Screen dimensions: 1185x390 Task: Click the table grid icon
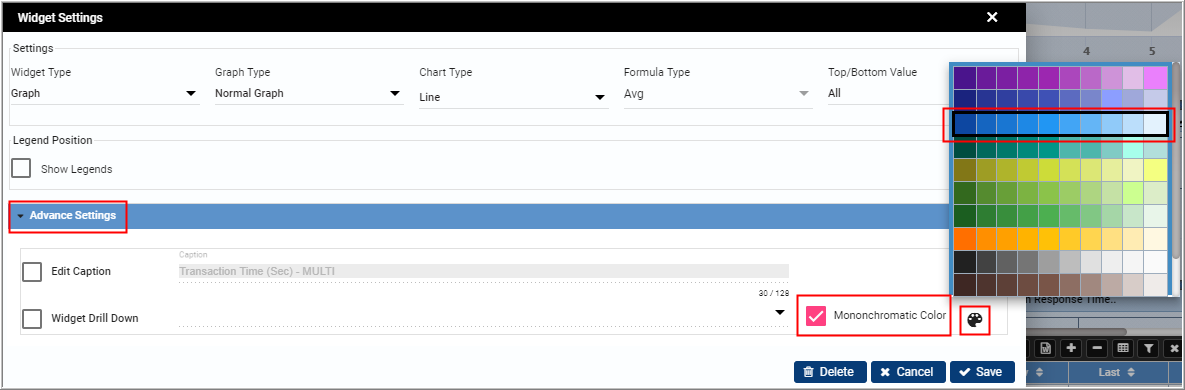pyautogui.click(x=1123, y=348)
